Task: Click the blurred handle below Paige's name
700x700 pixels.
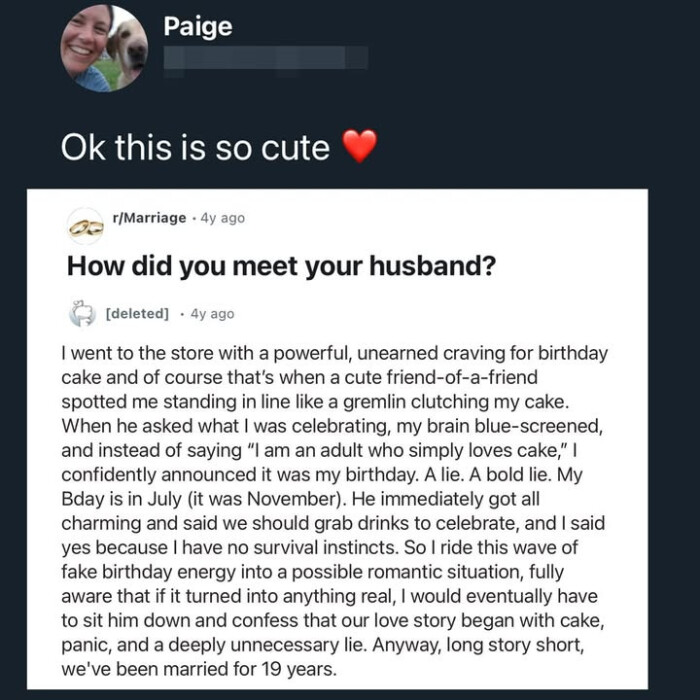Action: 265,58
